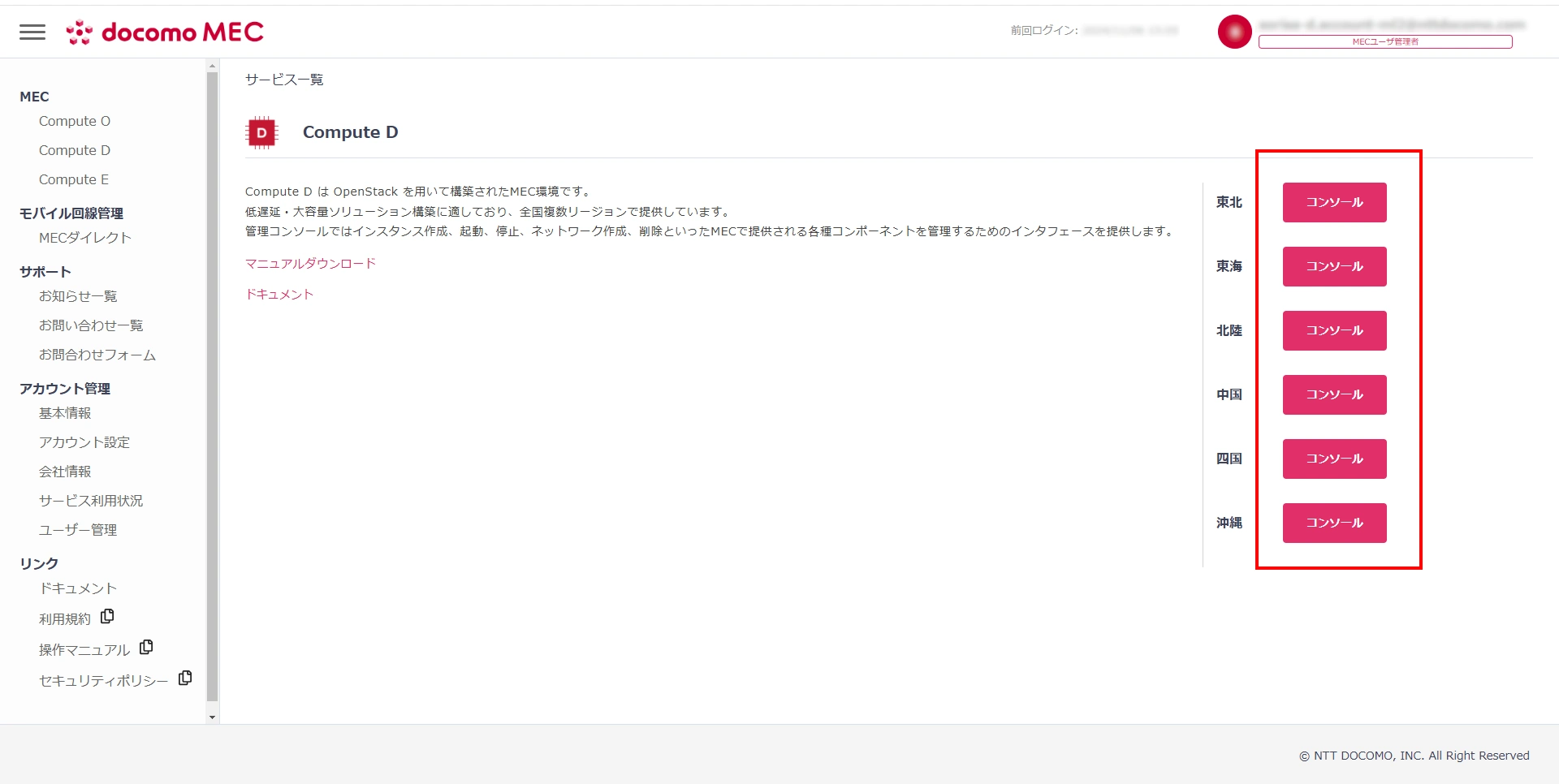Click the external-link icon next to セキュリティポリシー
The image size is (1559, 784).
(x=185, y=678)
